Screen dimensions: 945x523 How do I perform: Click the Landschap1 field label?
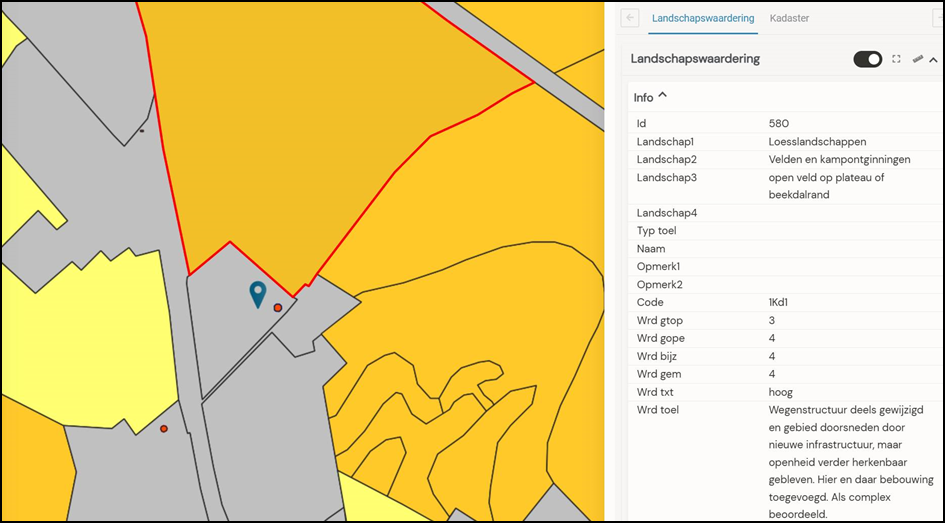[x=666, y=142]
